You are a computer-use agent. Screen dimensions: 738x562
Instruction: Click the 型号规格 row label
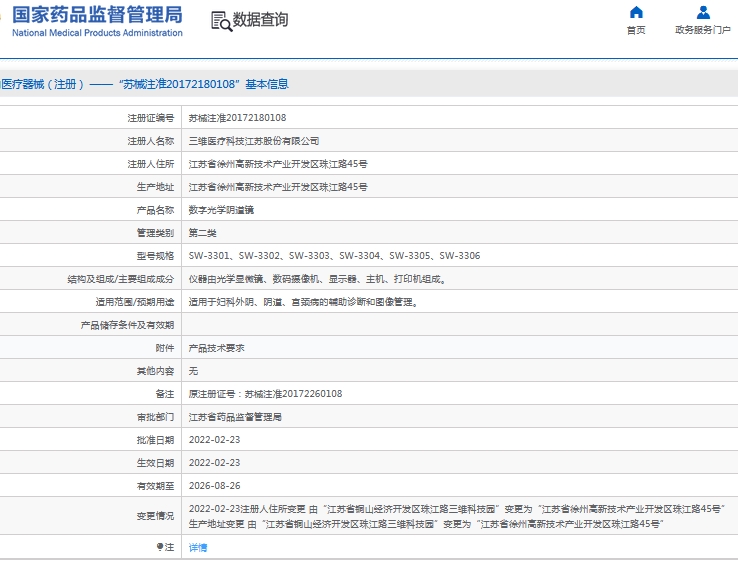pos(155,256)
